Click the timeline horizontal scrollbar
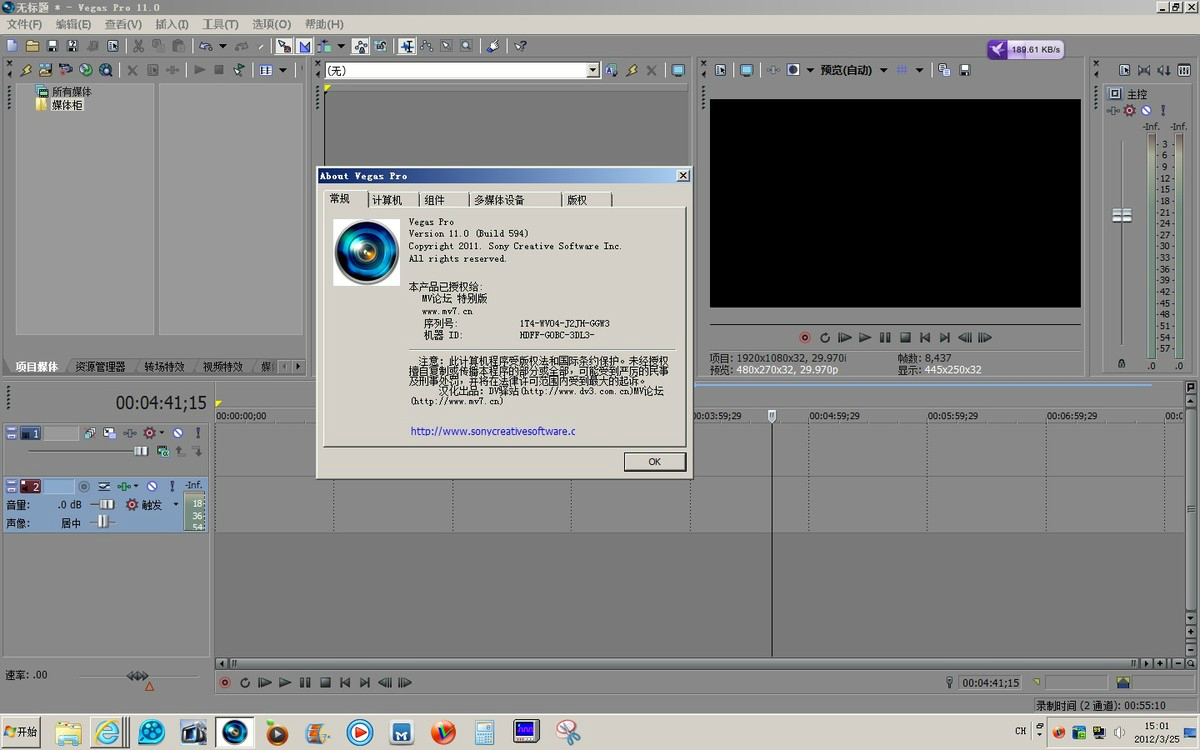This screenshot has width=1200, height=750. (684, 663)
